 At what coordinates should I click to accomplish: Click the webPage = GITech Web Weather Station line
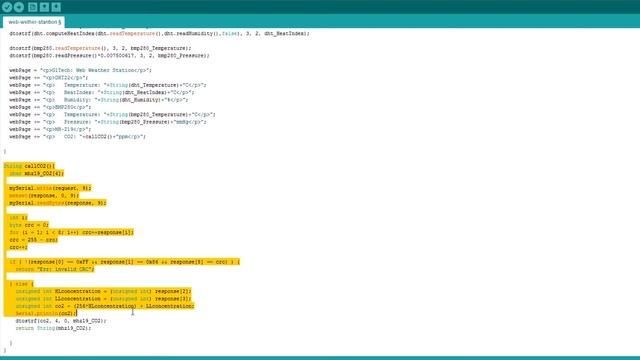tap(80, 70)
